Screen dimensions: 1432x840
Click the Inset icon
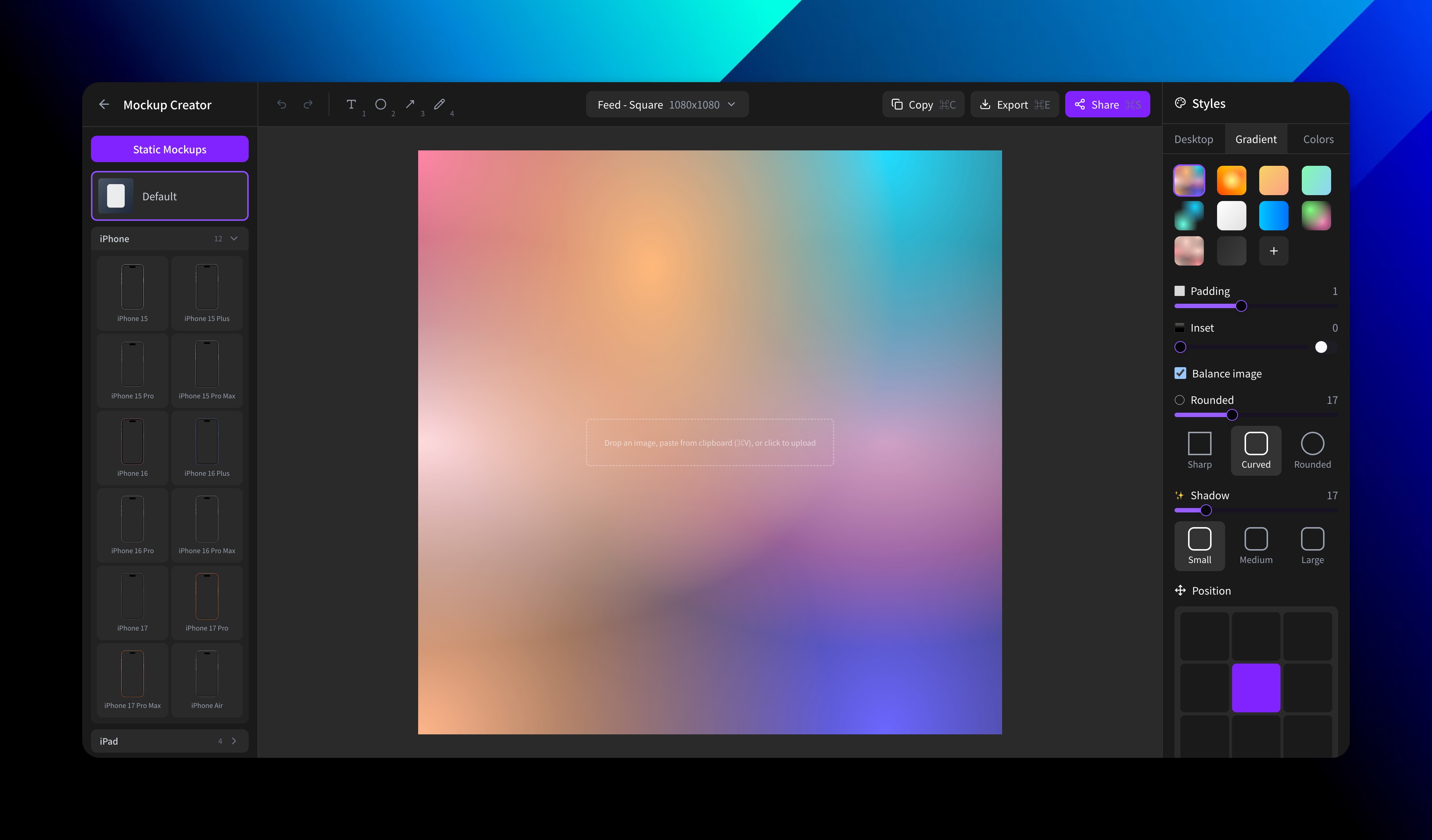click(x=1180, y=328)
